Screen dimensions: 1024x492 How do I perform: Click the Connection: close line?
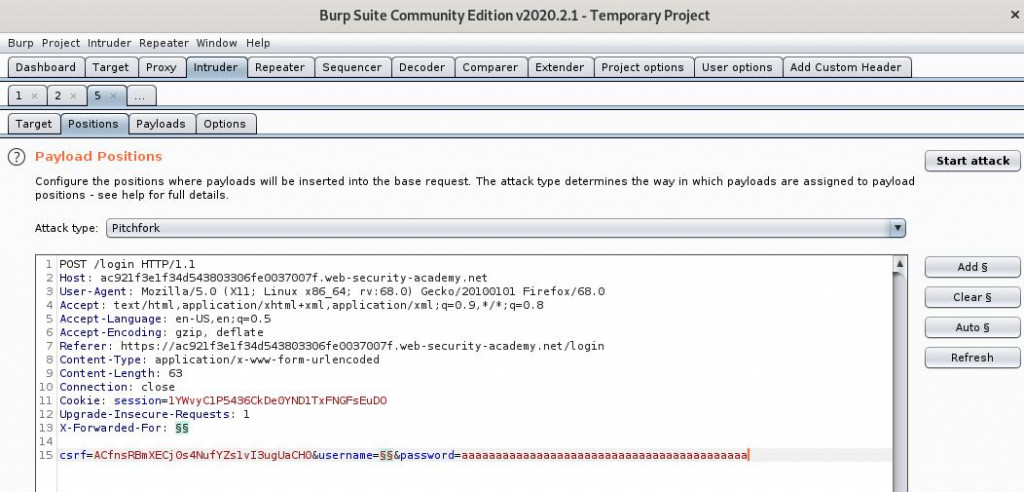click(x=117, y=387)
